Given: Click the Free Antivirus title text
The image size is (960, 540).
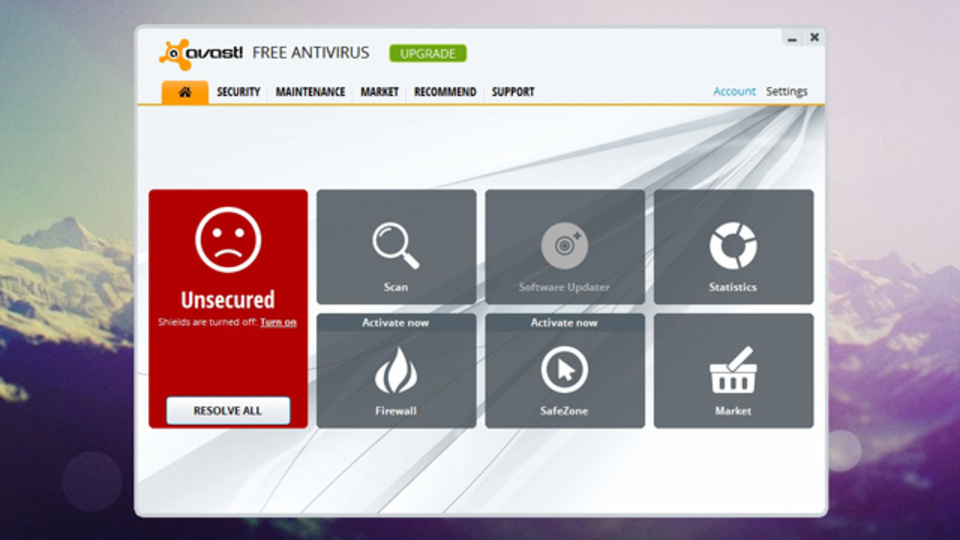Looking at the screenshot, I should [x=310, y=53].
